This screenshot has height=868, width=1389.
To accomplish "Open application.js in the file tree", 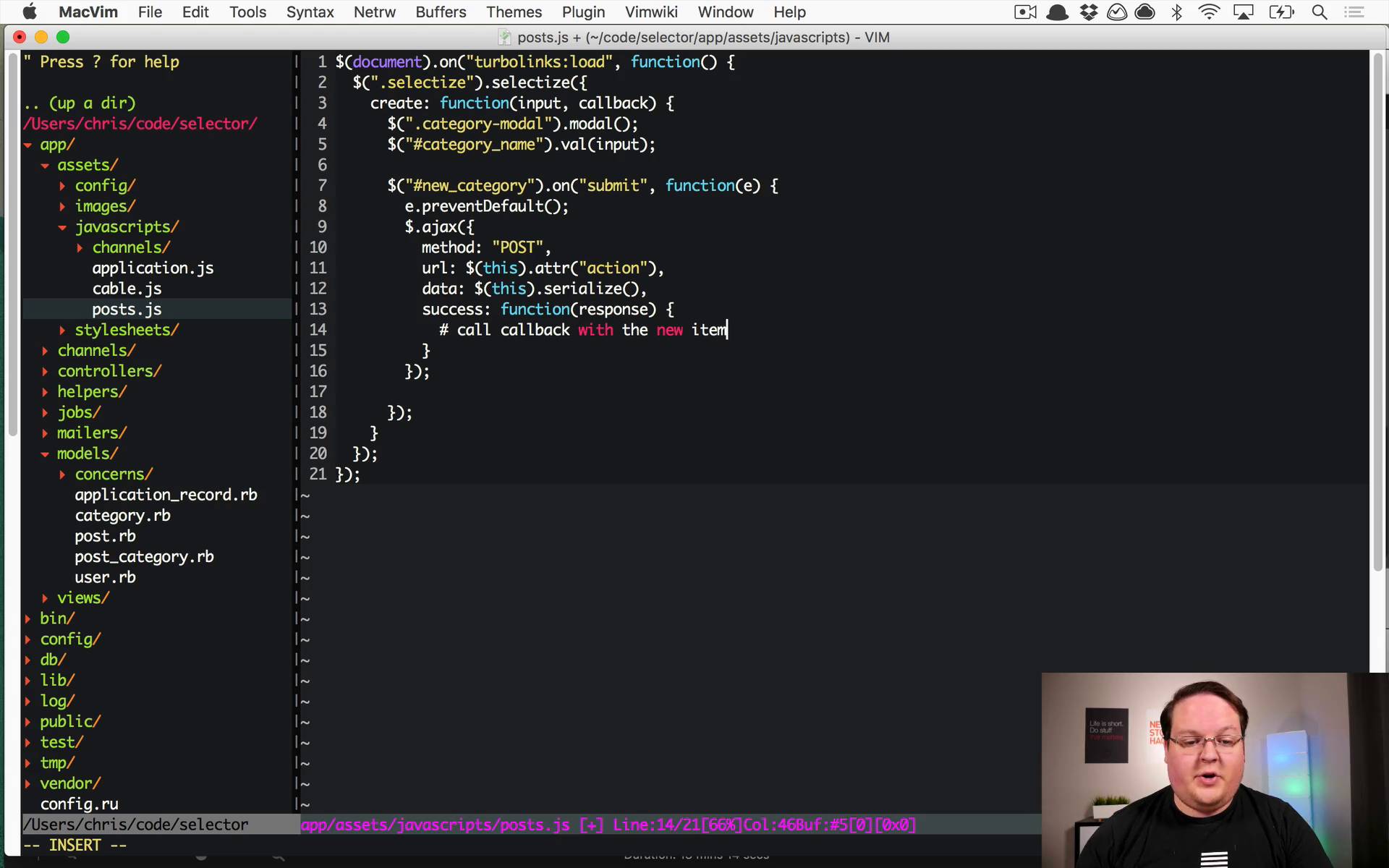I will [x=153, y=268].
